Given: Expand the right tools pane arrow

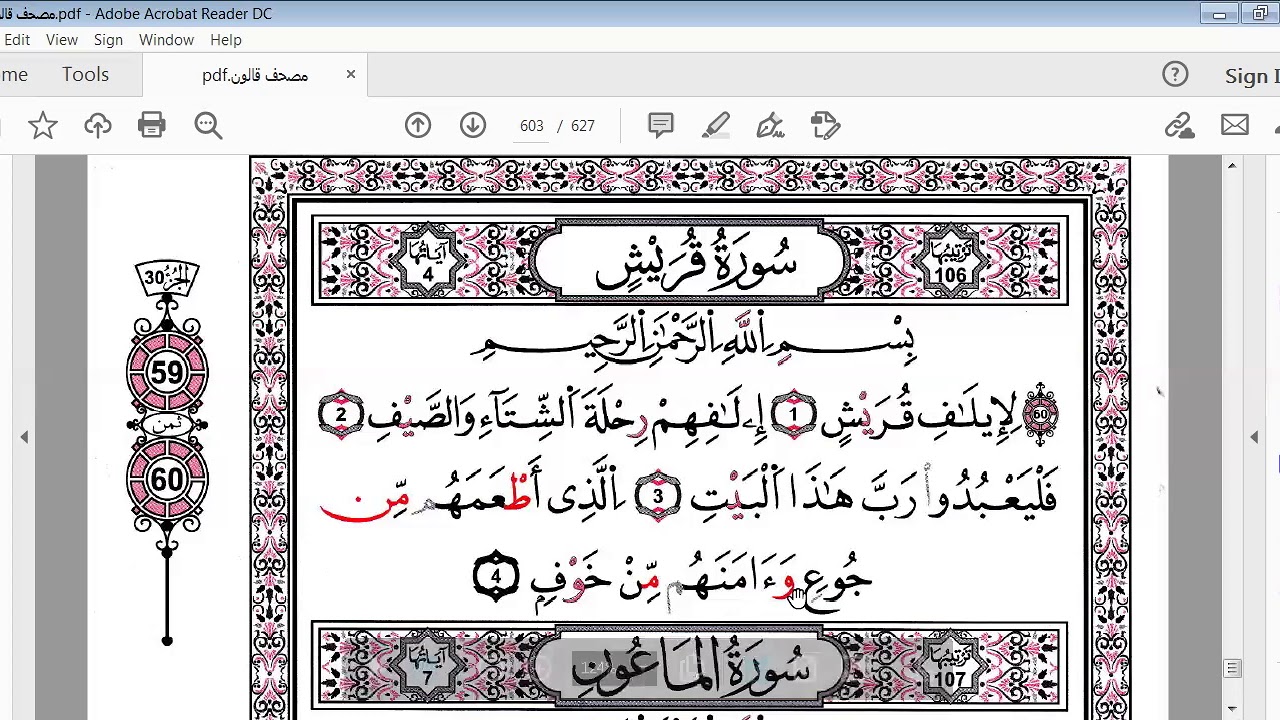Looking at the screenshot, I should pos(1254,437).
